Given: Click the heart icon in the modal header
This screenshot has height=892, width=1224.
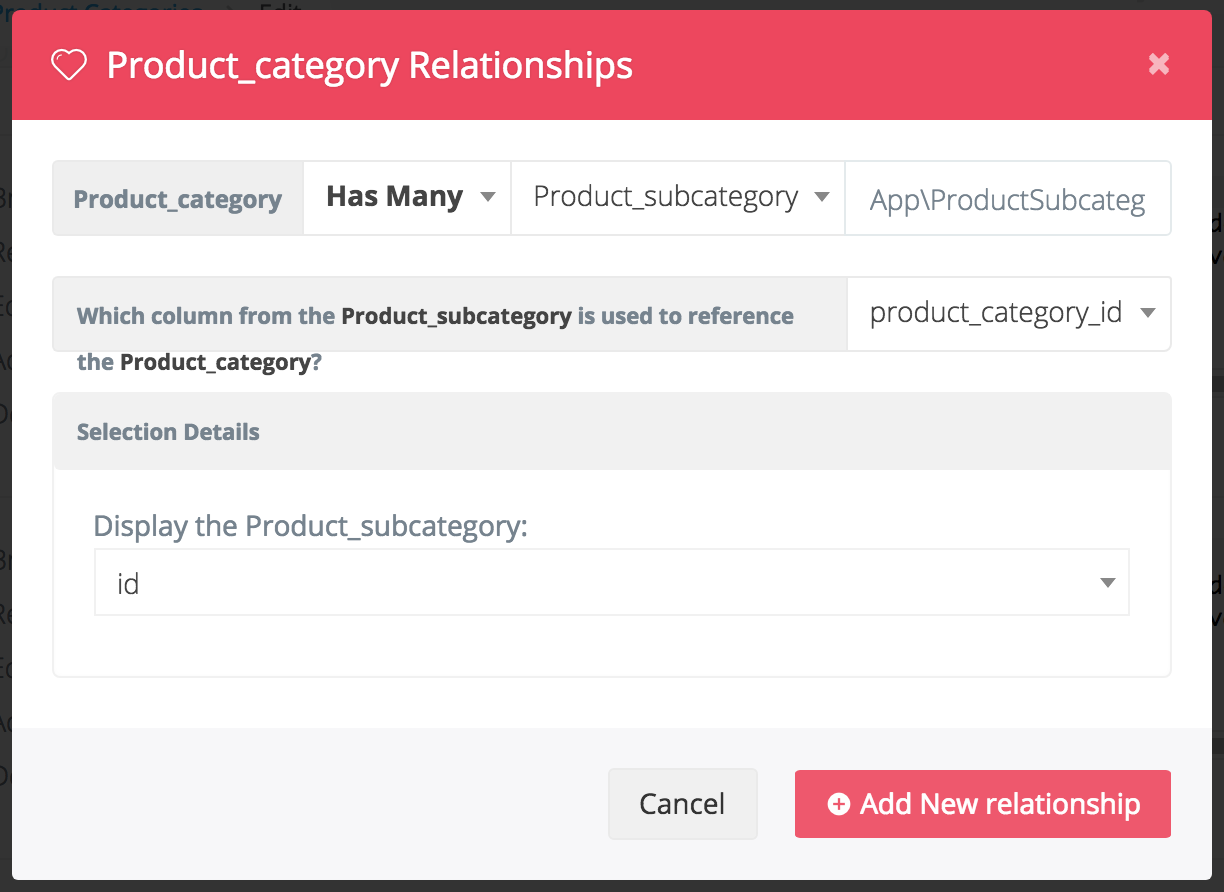Looking at the screenshot, I should coord(69,65).
